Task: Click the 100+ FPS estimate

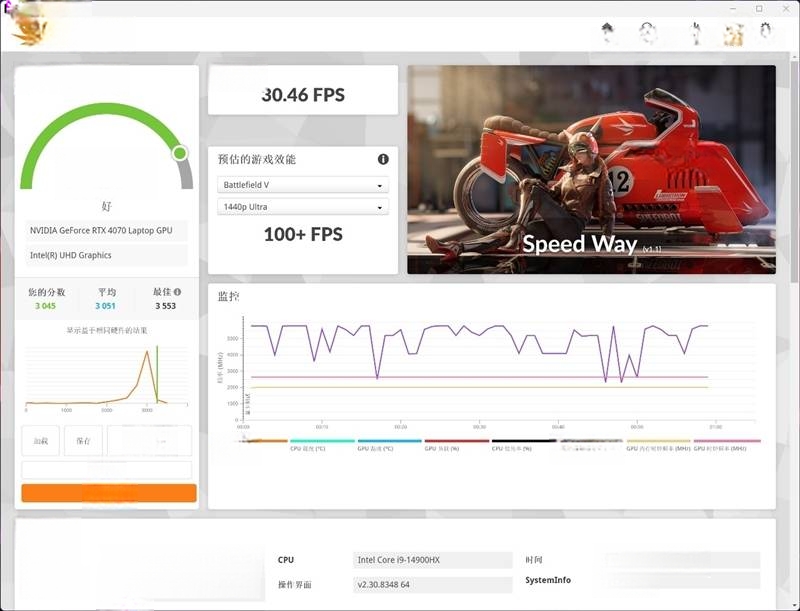Action: click(x=303, y=234)
